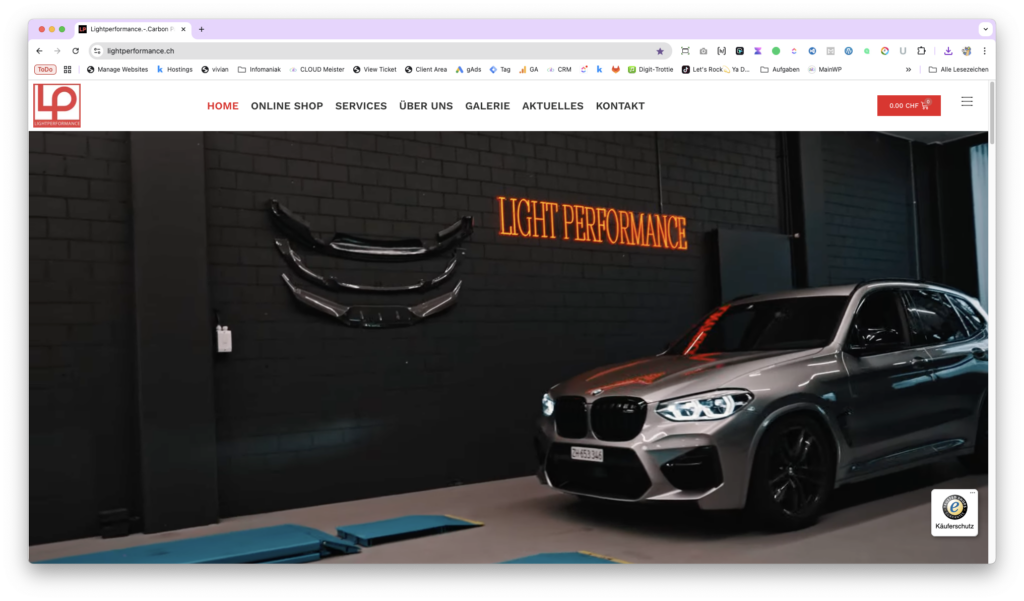The image size is (1024, 601).
Task: Open MainWP bookmark
Action: pos(825,69)
